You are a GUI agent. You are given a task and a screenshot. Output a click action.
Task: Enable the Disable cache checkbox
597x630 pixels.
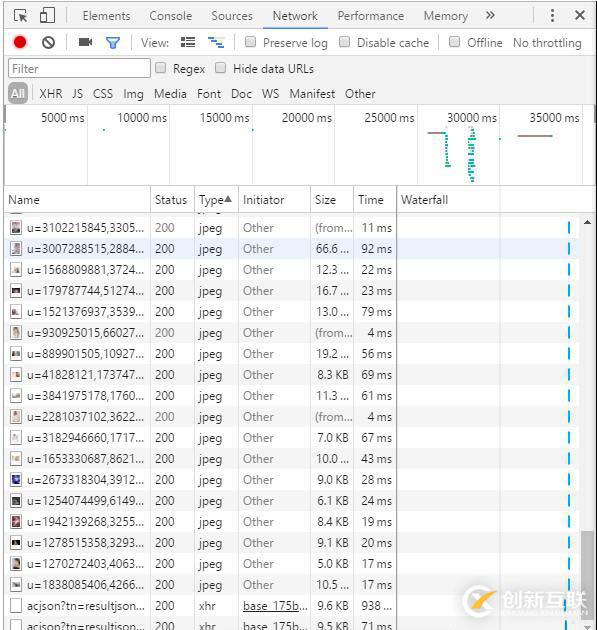point(344,42)
